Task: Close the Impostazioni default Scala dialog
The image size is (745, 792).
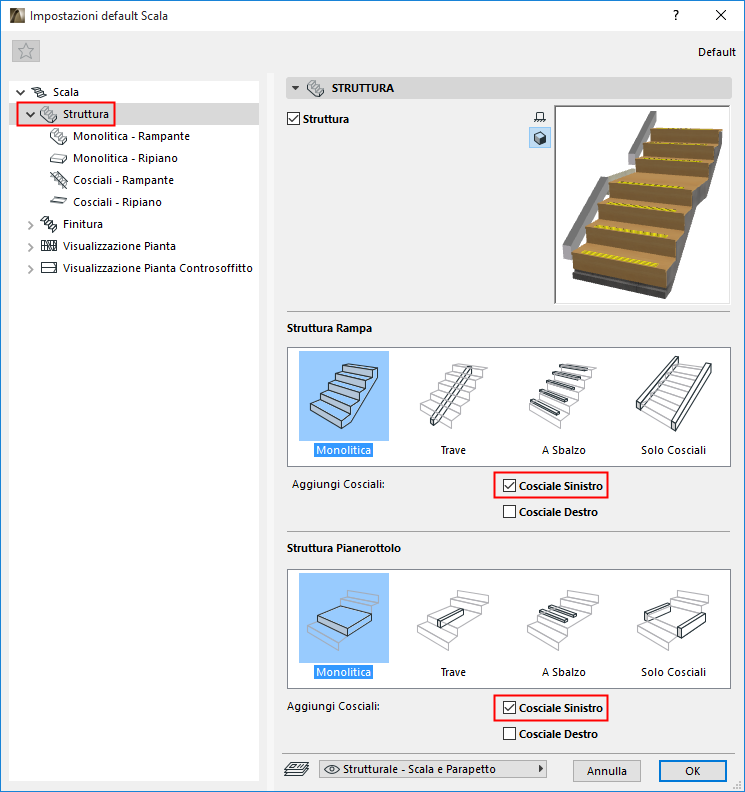Action: 721,15
